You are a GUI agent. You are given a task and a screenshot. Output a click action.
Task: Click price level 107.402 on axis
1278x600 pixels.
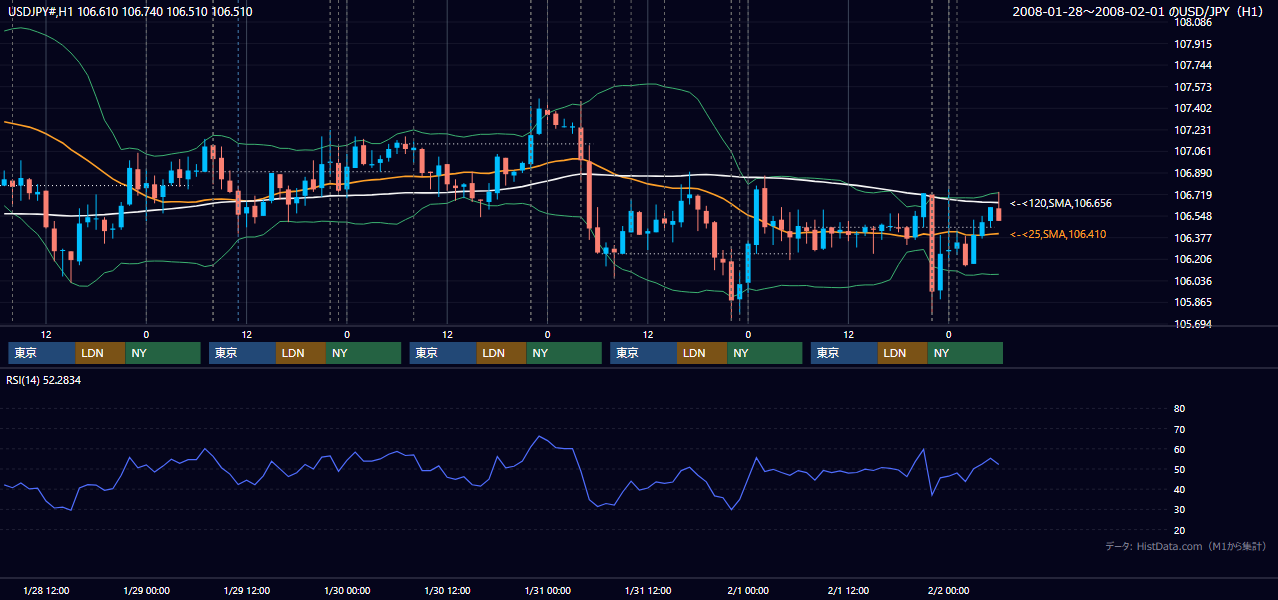(1193, 108)
